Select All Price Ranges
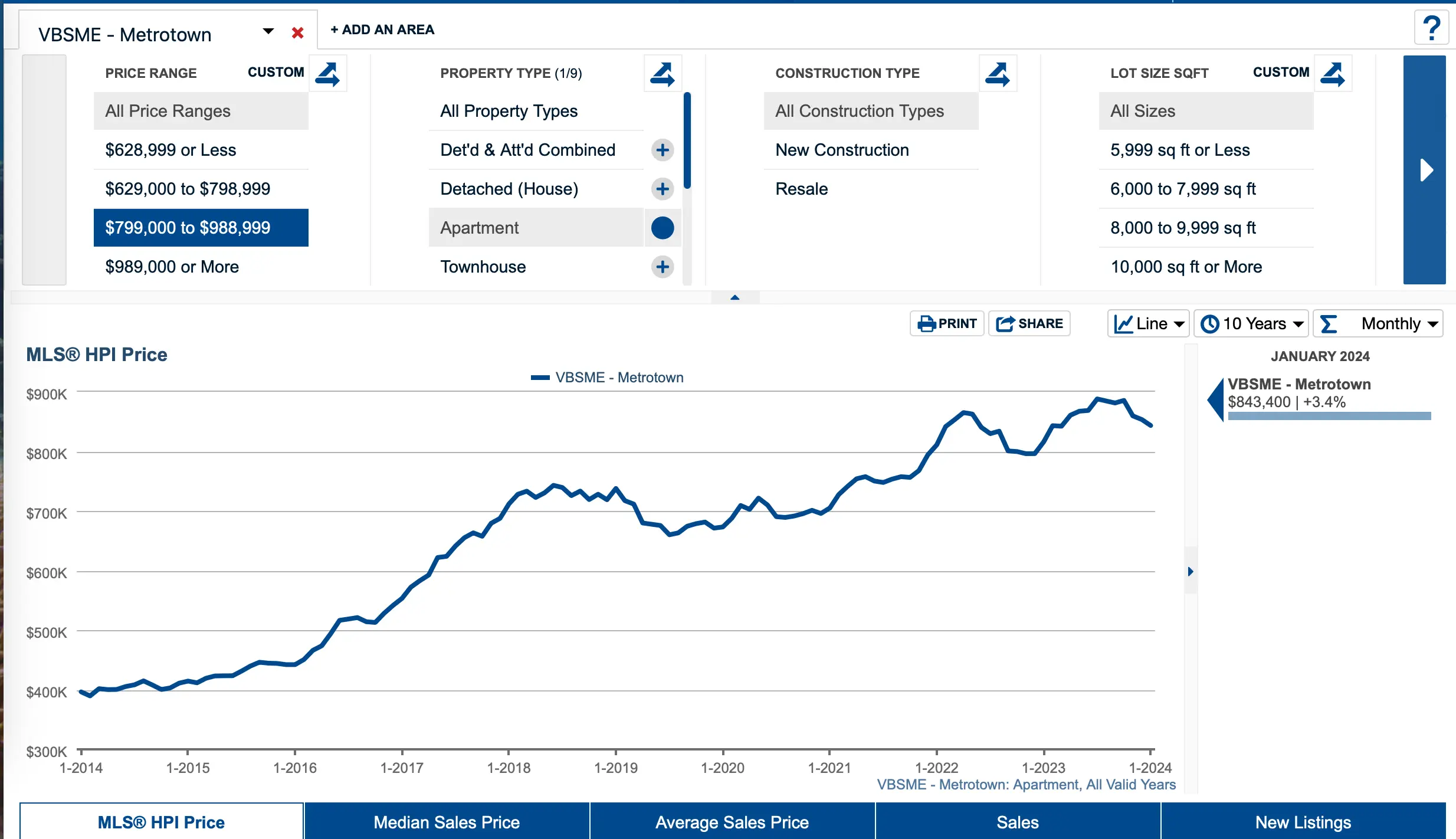 (201, 111)
